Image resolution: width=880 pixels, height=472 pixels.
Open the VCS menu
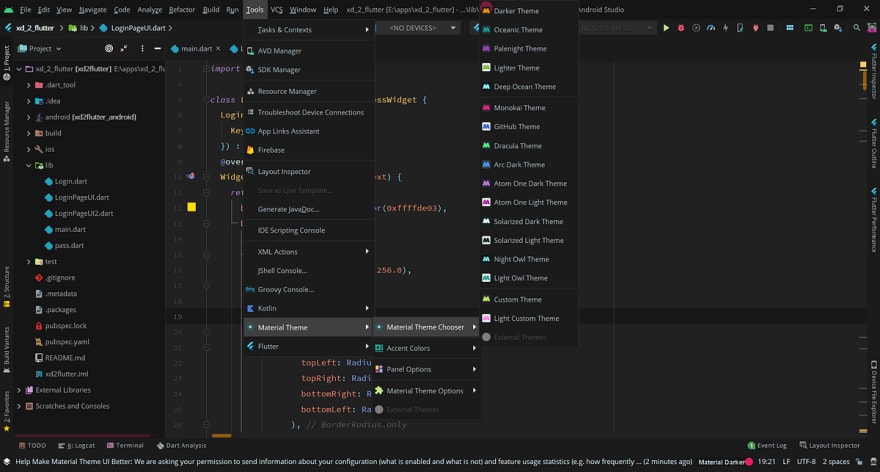coord(277,10)
